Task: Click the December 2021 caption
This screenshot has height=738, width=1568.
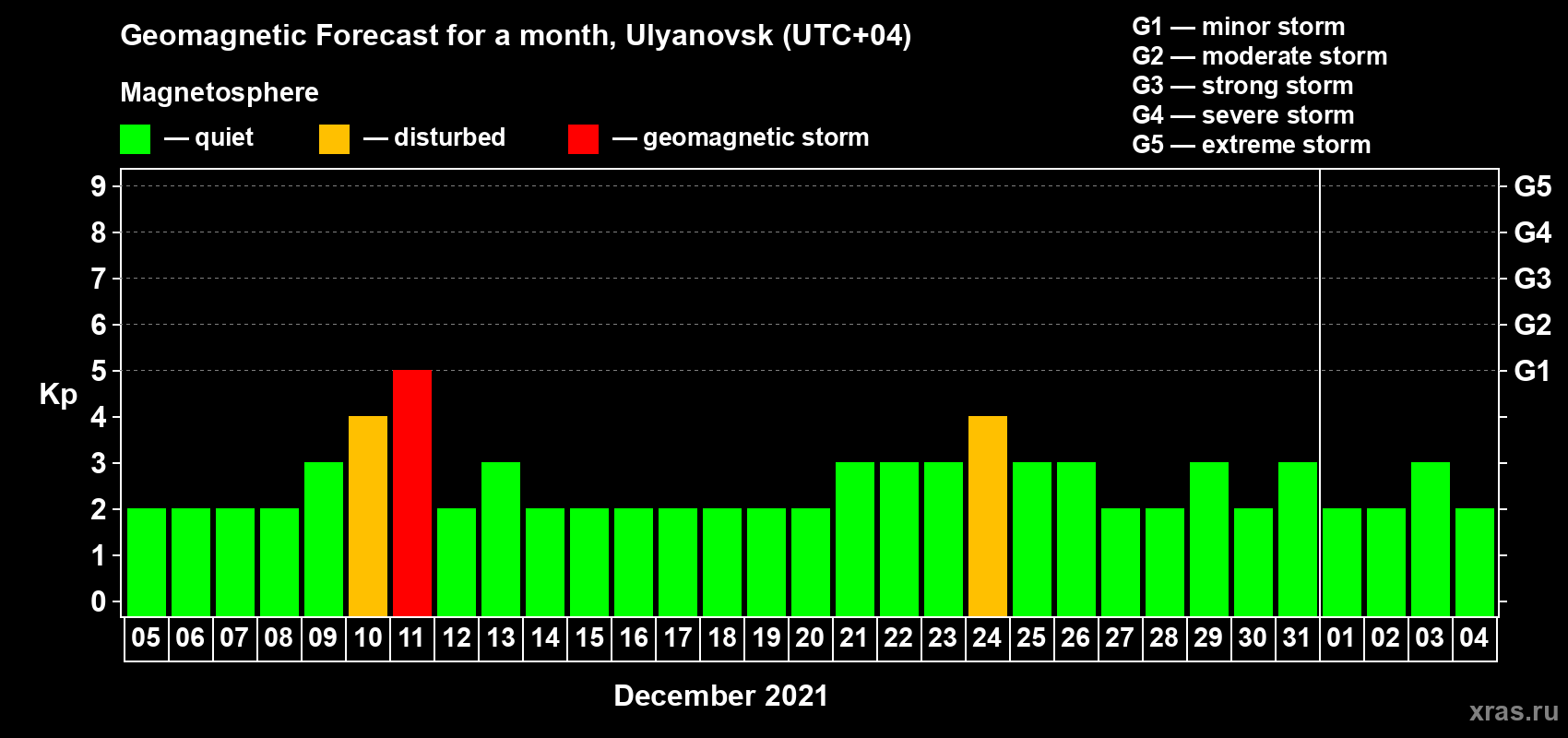Action: (721, 696)
